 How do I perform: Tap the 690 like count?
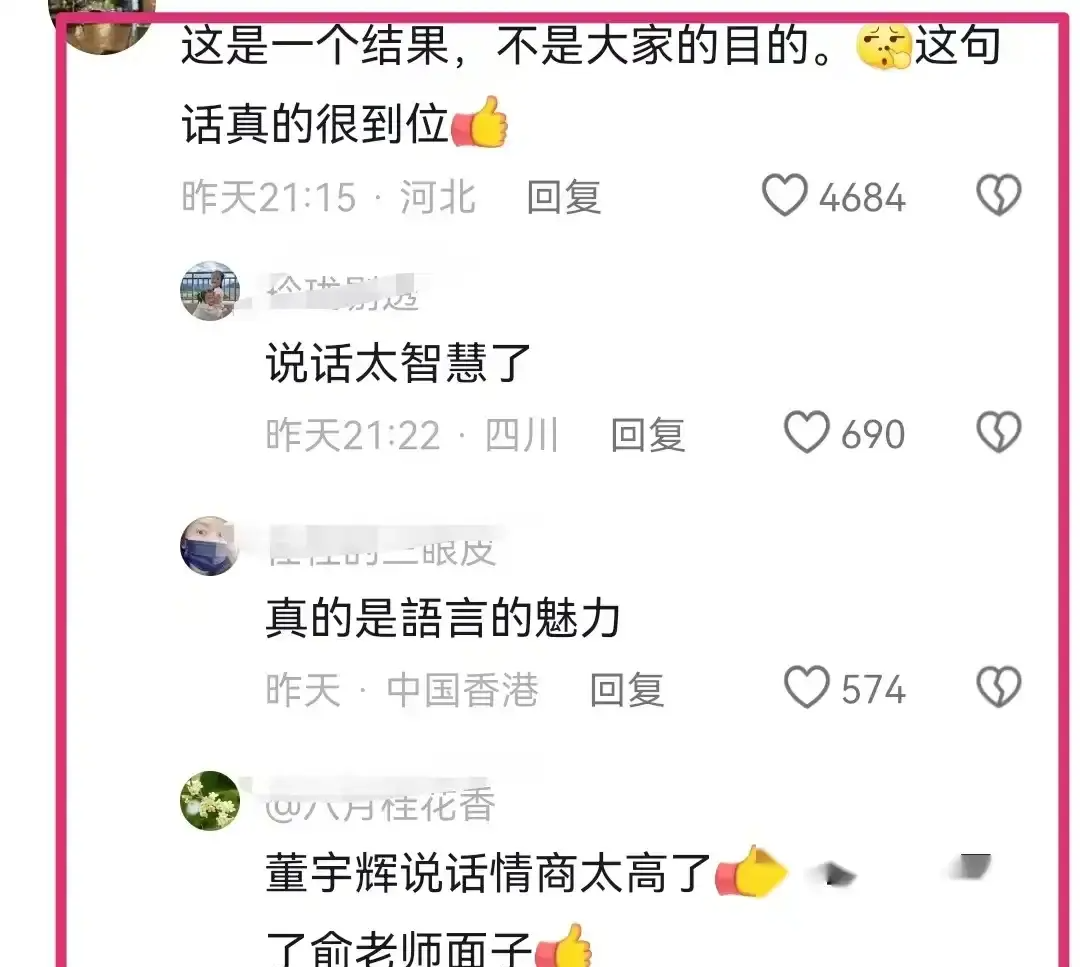coord(873,435)
